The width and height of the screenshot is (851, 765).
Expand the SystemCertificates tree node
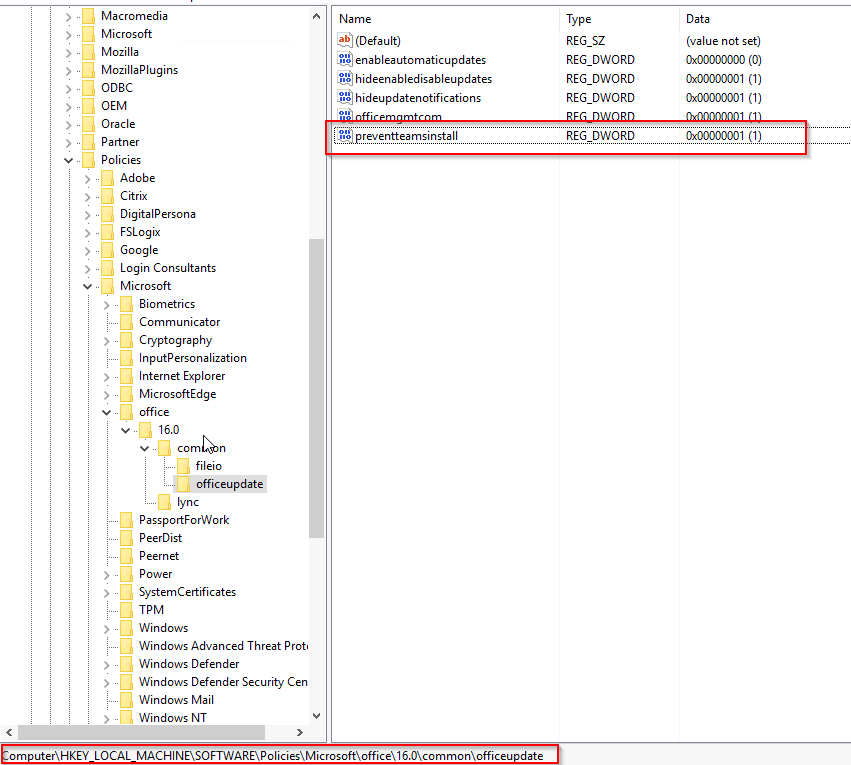pos(106,592)
